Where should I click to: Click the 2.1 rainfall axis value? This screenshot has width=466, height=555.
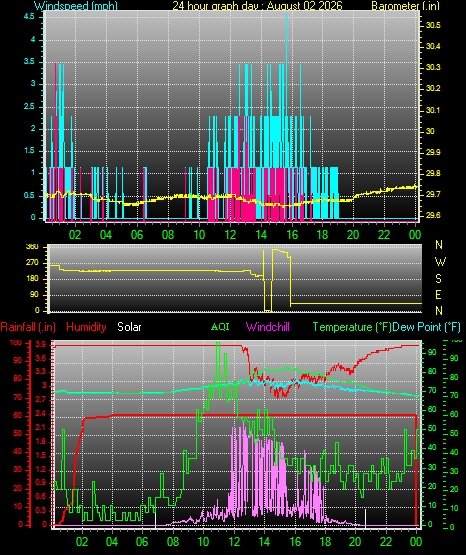tap(41, 428)
